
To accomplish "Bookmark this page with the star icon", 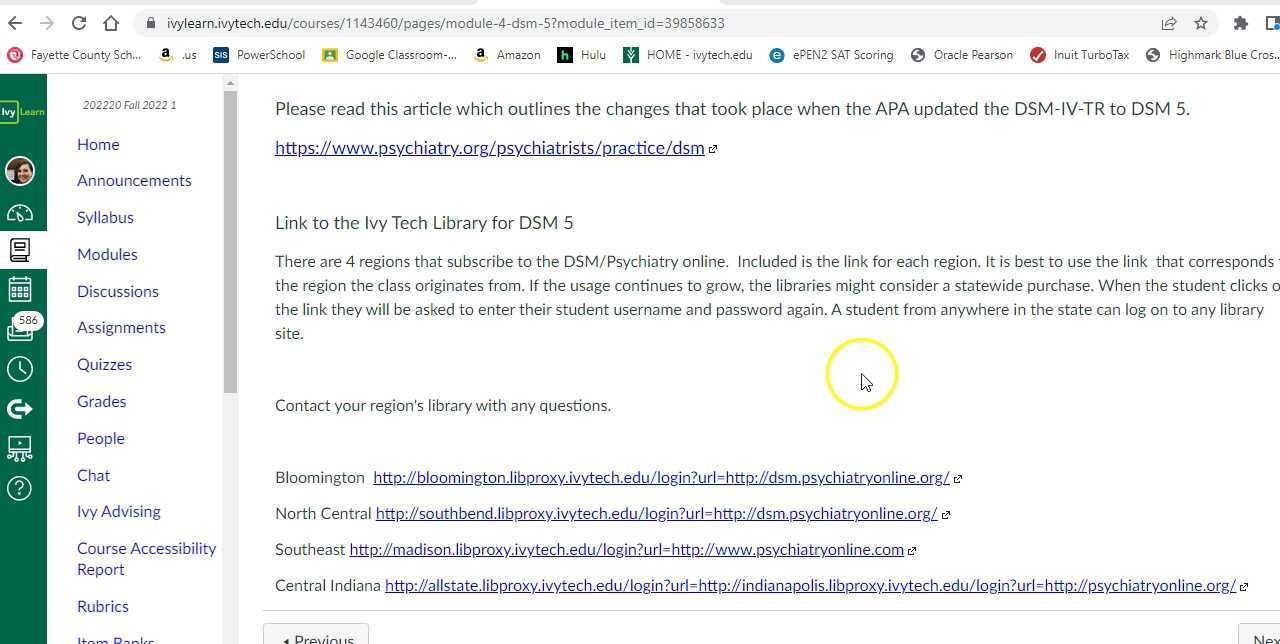I will pyautogui.click(x=1199, y=23).
